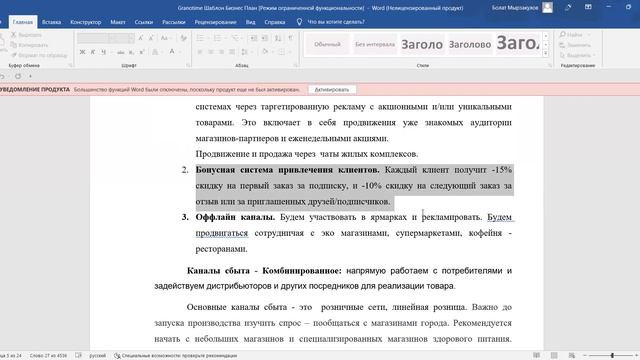This screenshot has height=360, width=640.
Task: Click the Decrease Indent icon
Action: (x=253, y=38)
